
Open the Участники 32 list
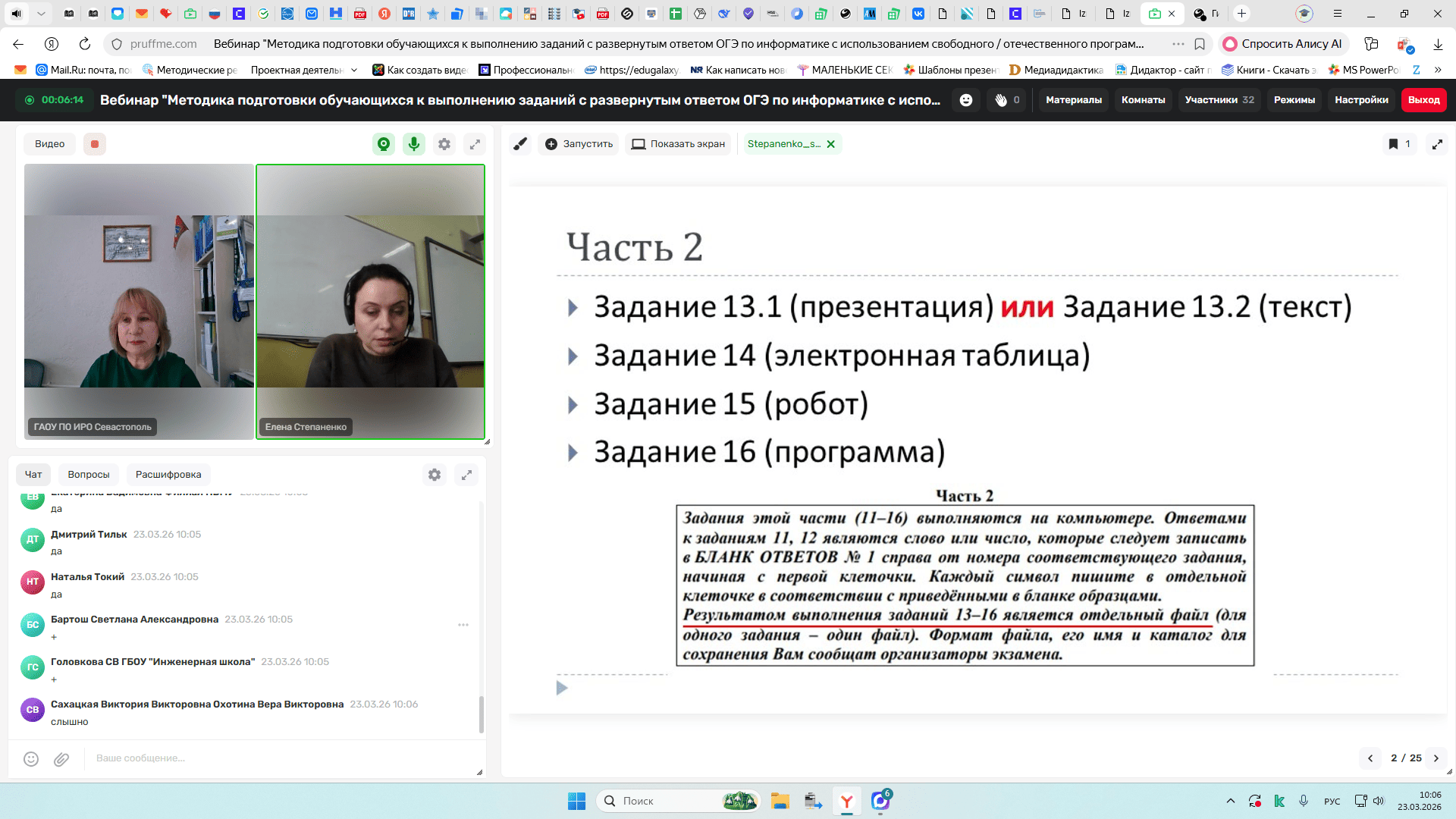[x=1219, y=100]
